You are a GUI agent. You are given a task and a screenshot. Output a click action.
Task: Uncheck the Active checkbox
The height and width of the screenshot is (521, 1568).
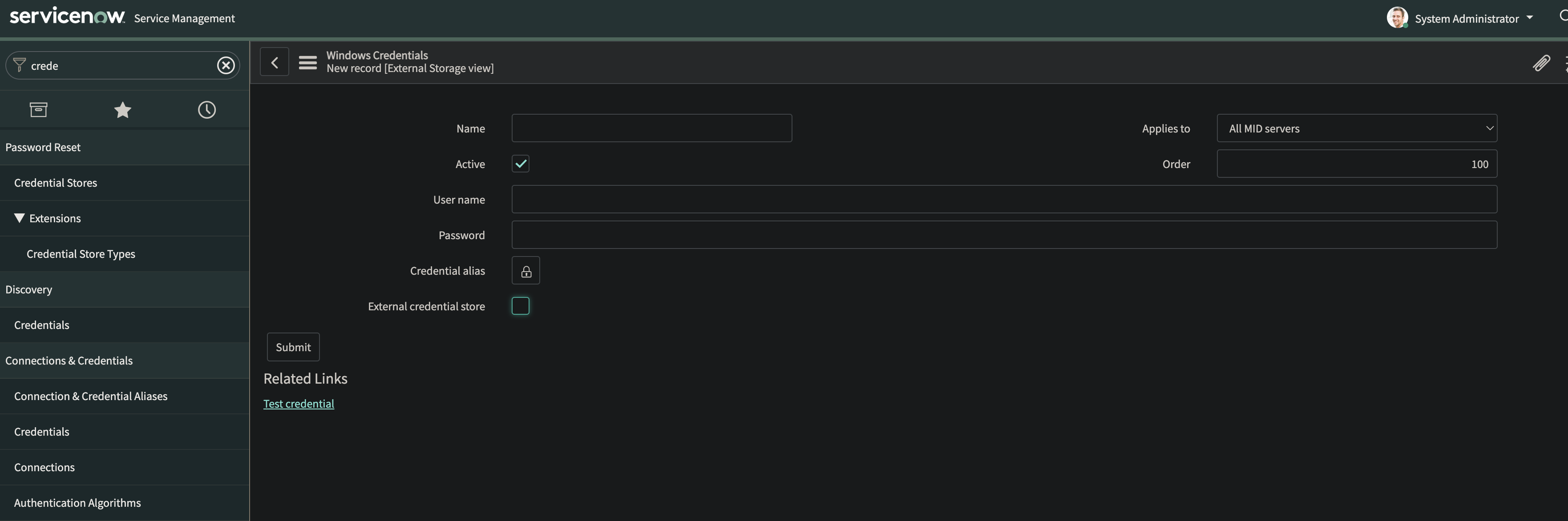[x=521, y=164]
